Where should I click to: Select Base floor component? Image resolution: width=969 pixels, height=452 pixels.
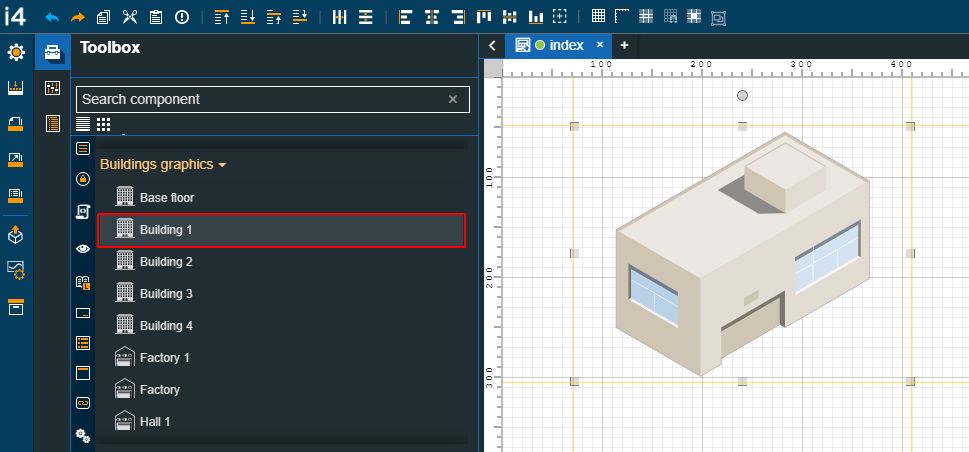tap(281, 197)
